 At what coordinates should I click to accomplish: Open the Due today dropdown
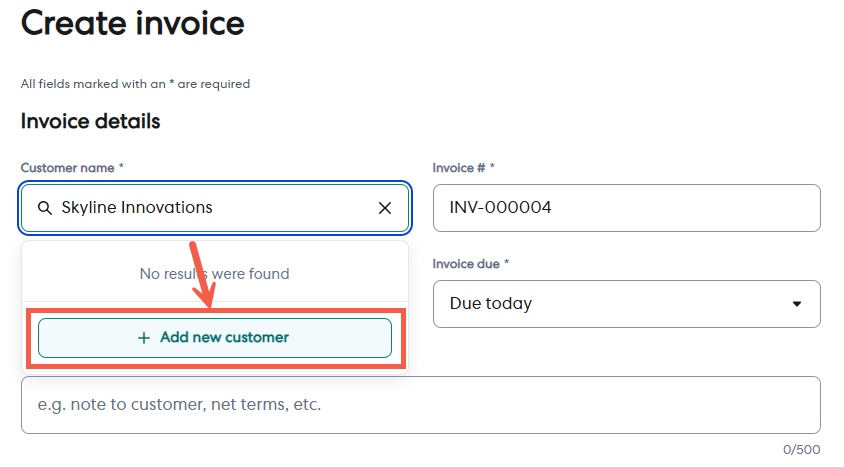tap(626, 304)
